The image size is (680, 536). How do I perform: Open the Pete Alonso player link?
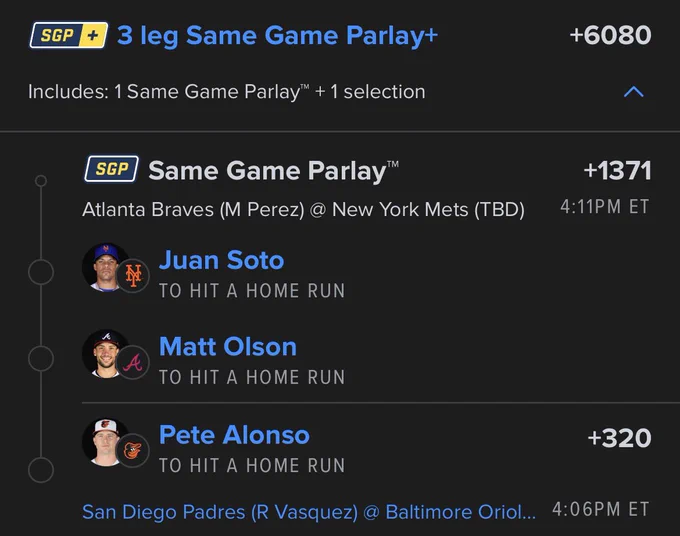click(235, 435)
